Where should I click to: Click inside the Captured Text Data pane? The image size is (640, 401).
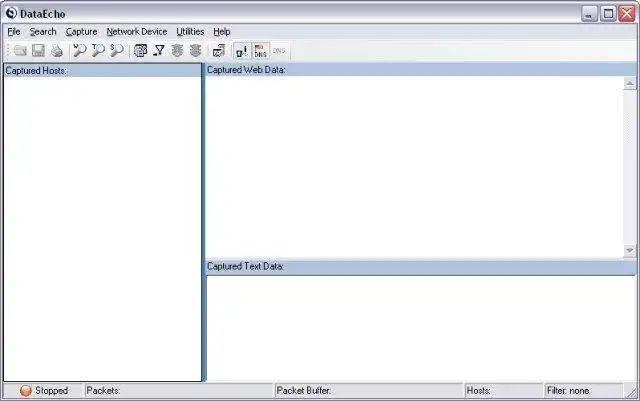(x=421, y=328)
